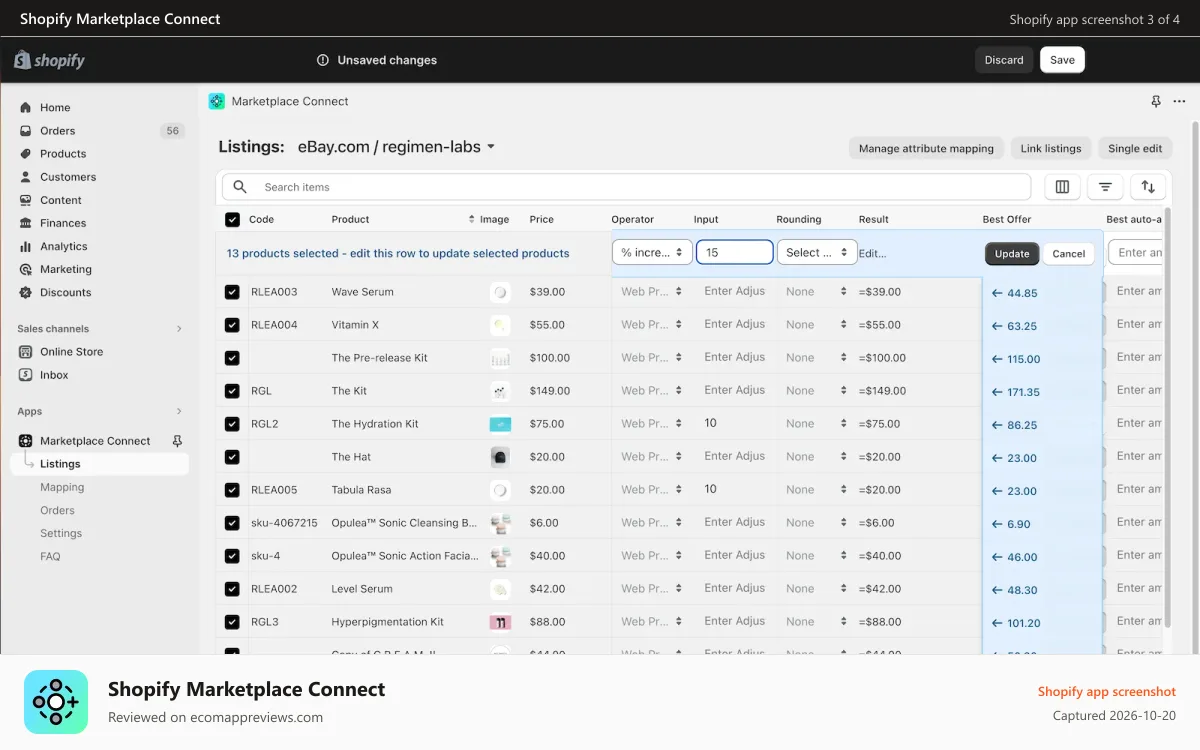Uncheck the Wave Serum row checkbox
1200x750 pixels.
coord(232,292)
